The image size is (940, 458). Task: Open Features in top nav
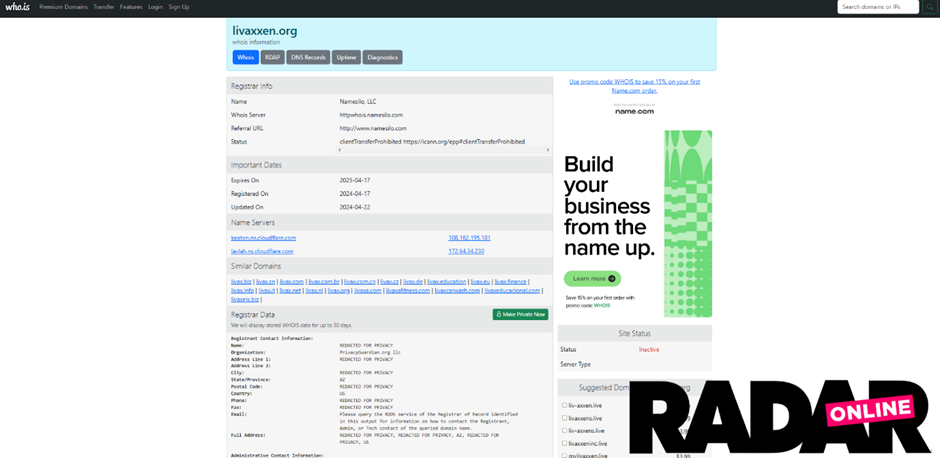131,7
